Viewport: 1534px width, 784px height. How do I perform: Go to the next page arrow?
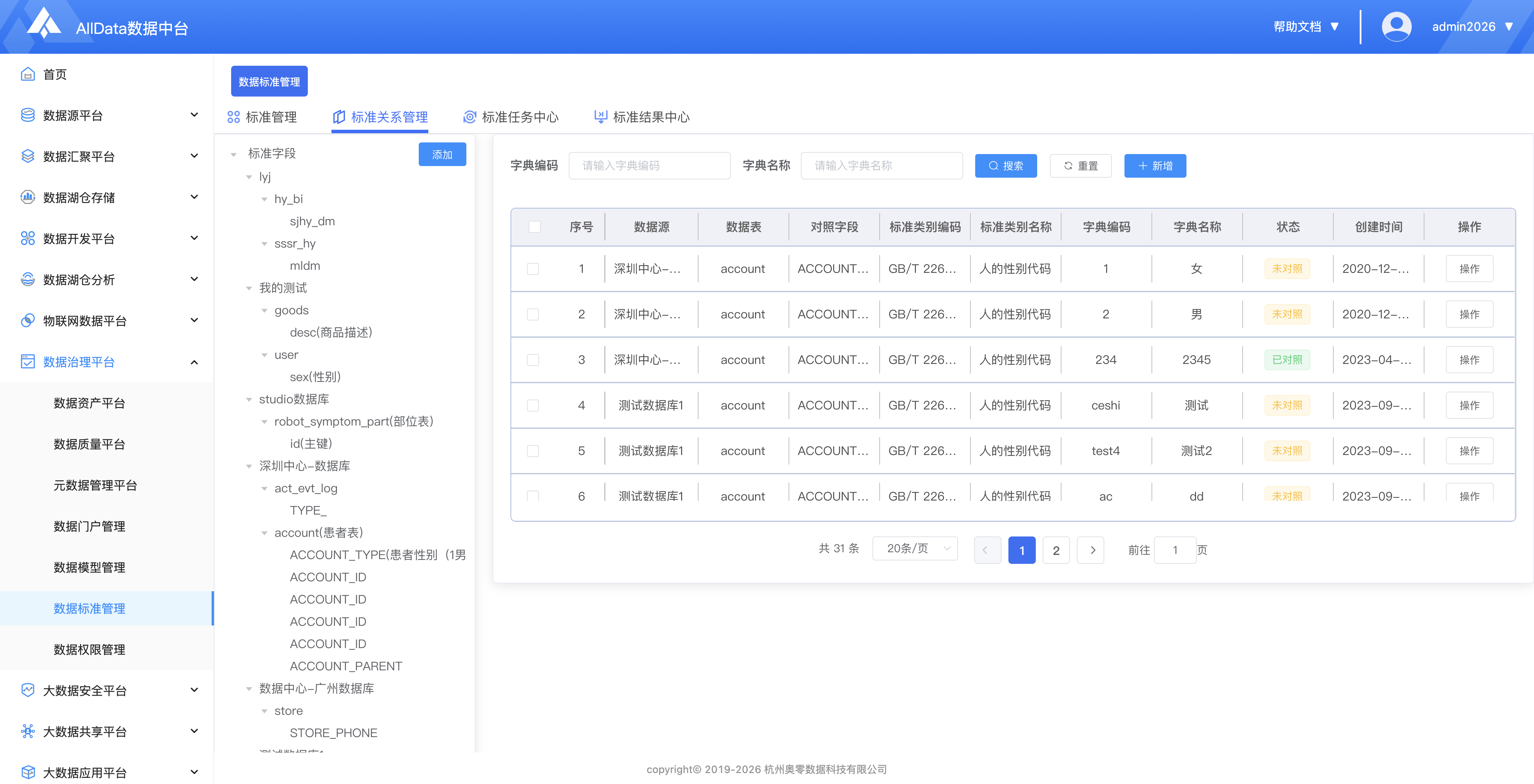pyautogui.click(x=1091, y=550)
